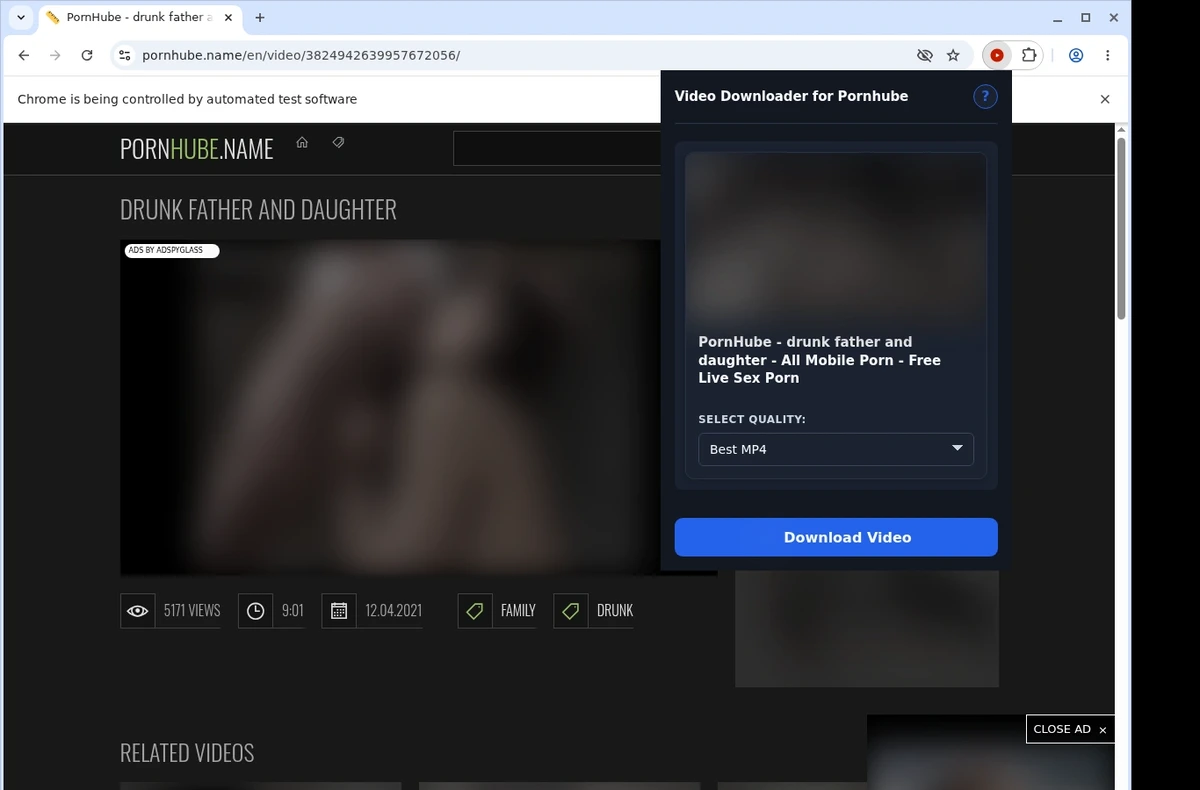Focus the address bar URL
The image size is (1200, 790).
coord(301,56)
